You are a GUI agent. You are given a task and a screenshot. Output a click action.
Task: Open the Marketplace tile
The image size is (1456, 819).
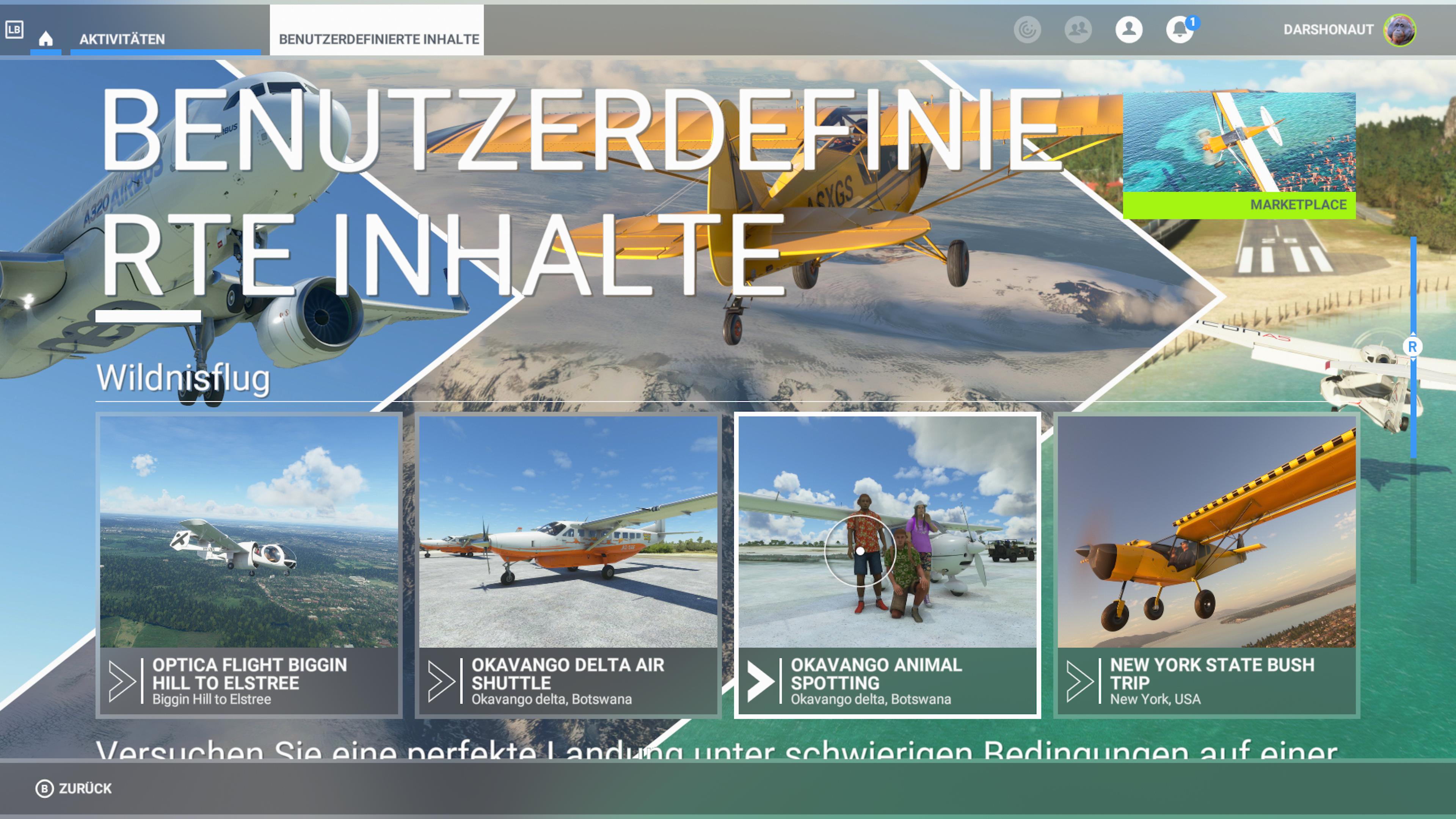pyautogui.click(x=1239, y=155)
